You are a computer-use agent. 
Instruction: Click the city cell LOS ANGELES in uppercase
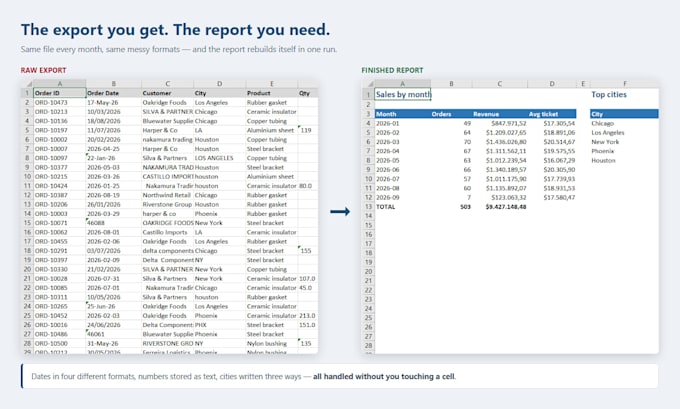pyautogui.click(x=219, y=158)
